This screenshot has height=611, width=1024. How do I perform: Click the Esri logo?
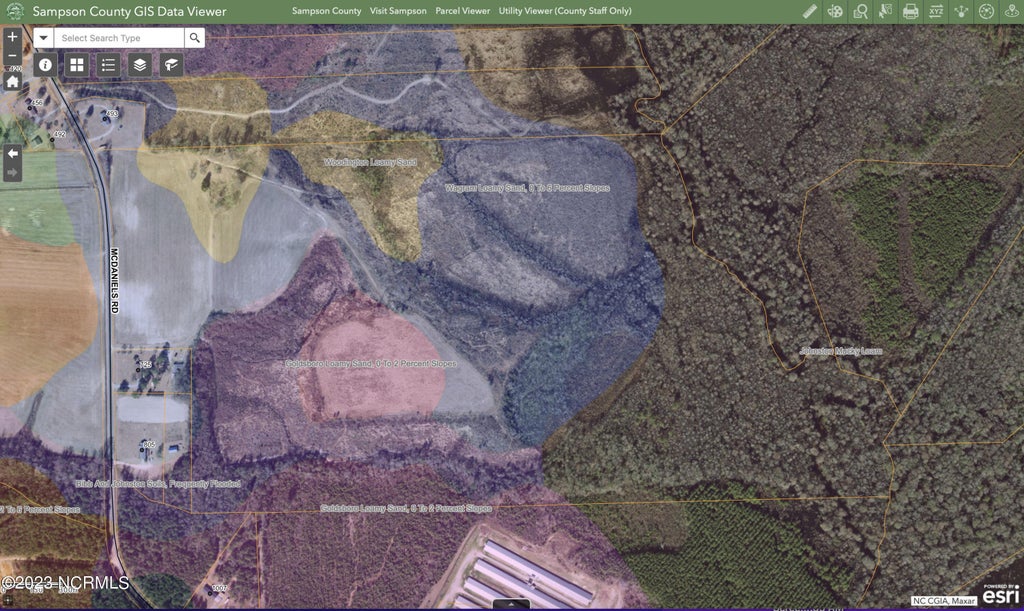1001,594
